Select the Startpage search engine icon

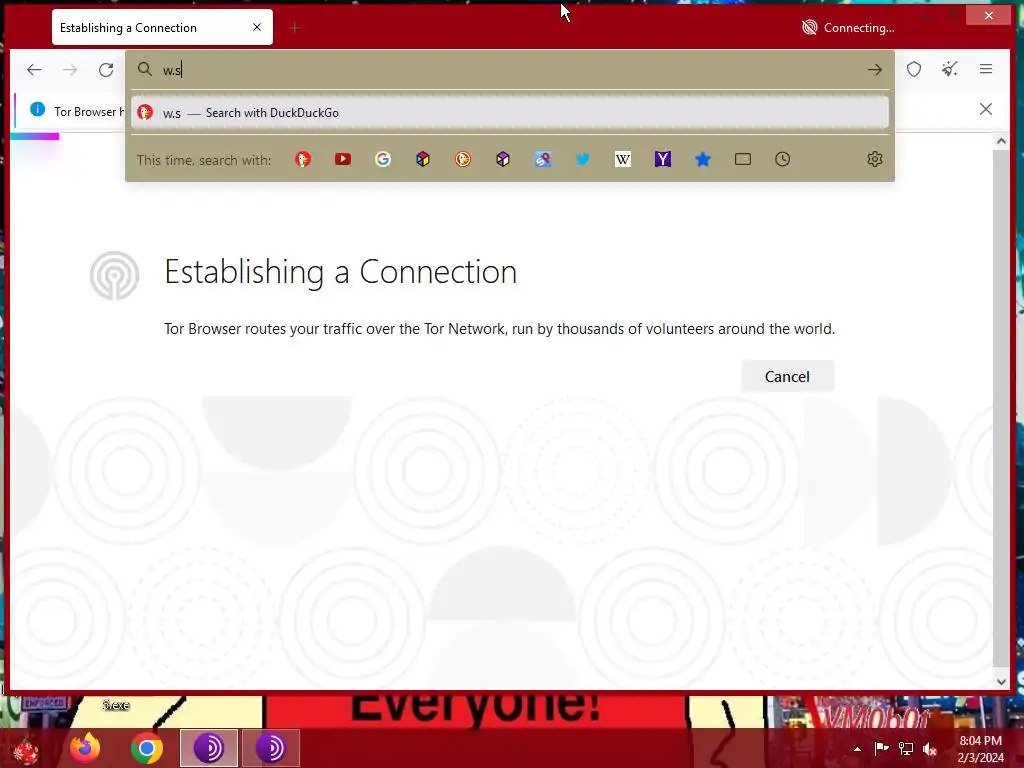(543, 159)
